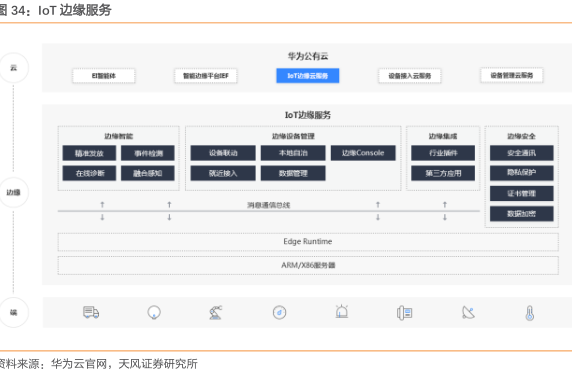Click the 边缘集成 group title
This screenshot has height=373, width=572.
click(x=443, y=136)
